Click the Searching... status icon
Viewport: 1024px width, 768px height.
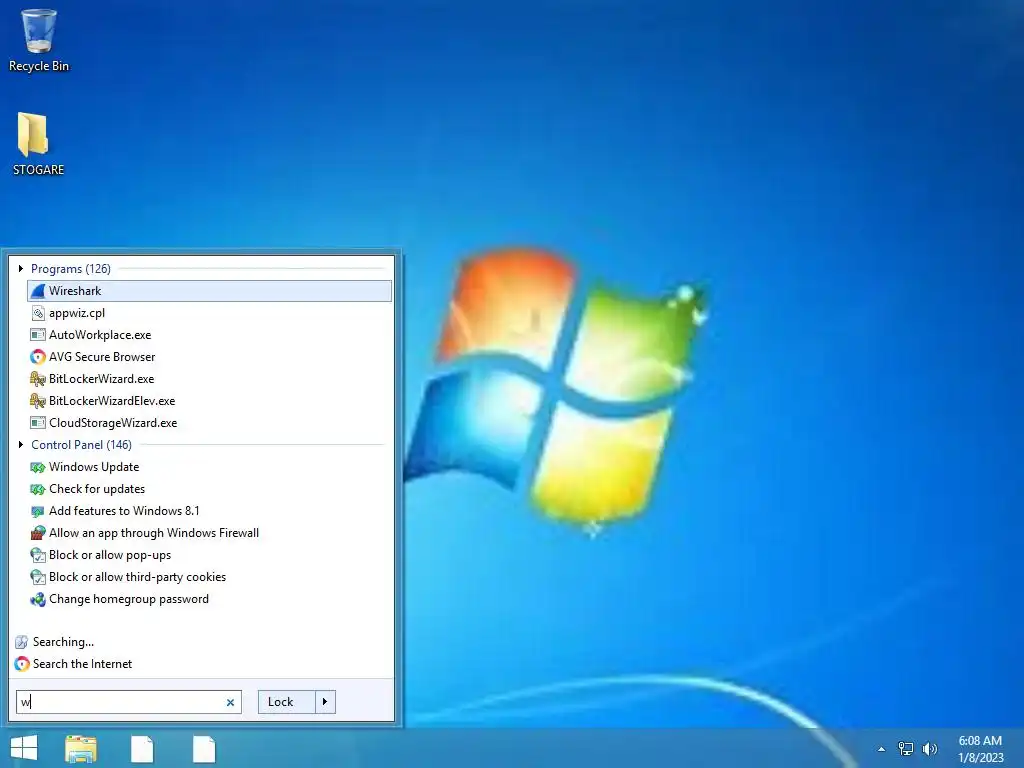(x=22, y=642)
